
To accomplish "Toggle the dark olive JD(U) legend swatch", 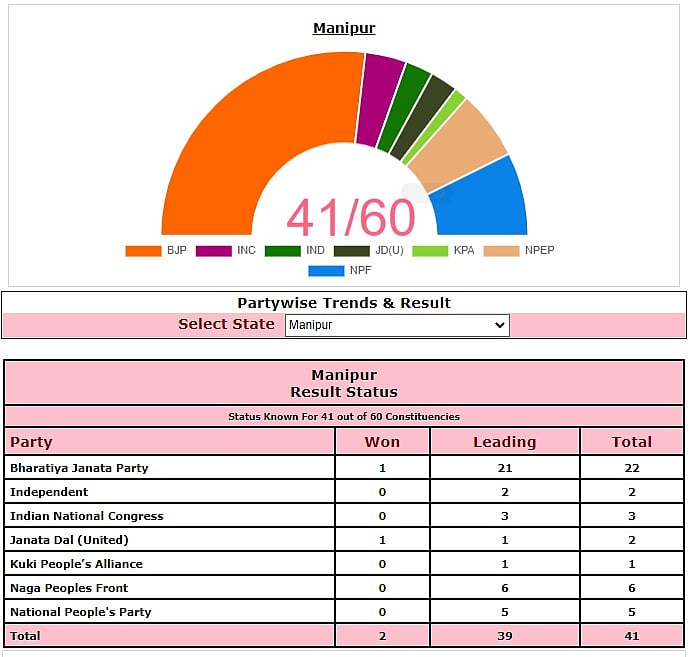I will click(352, 251).
